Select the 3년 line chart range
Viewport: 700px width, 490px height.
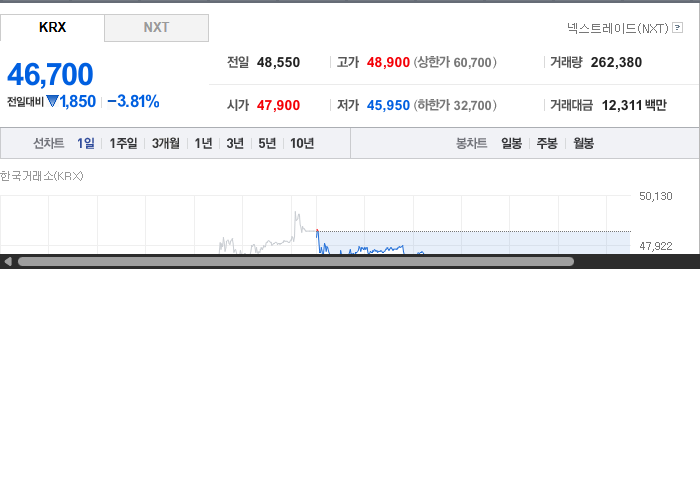click(x=235, y=143)
